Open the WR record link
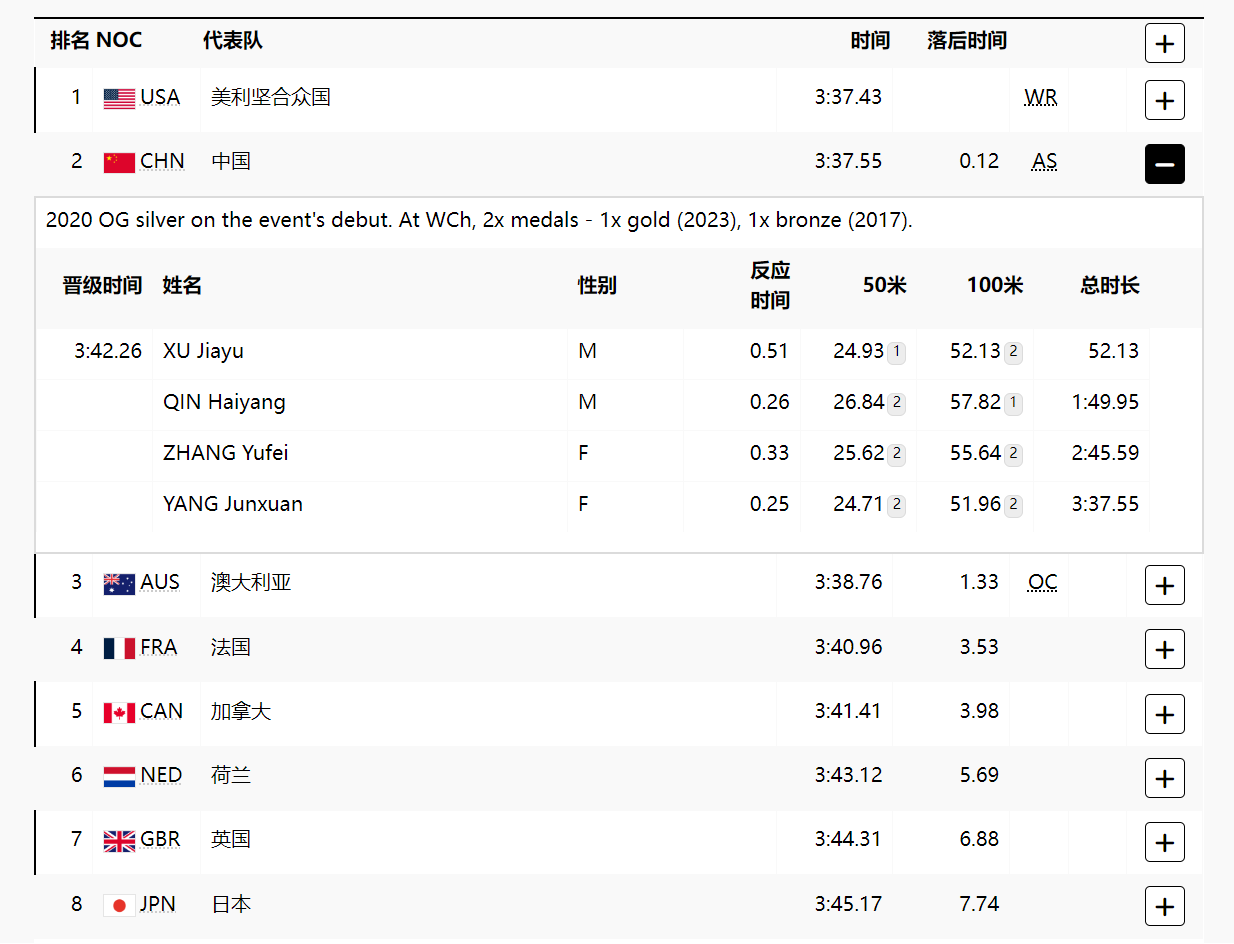 pyautogui.click(x=1041, y=97)
